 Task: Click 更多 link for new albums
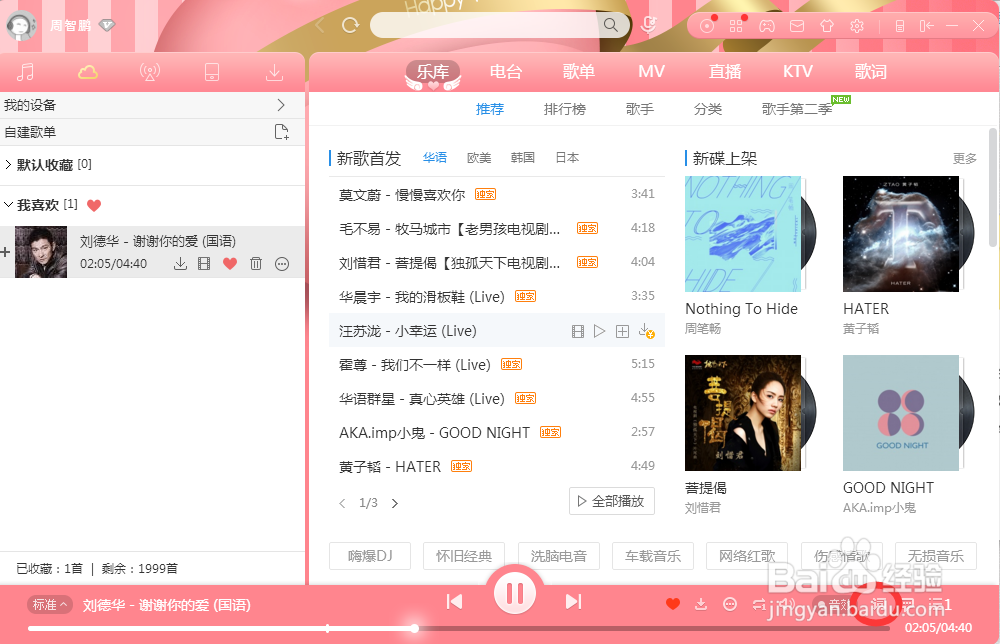coord(965,158)
